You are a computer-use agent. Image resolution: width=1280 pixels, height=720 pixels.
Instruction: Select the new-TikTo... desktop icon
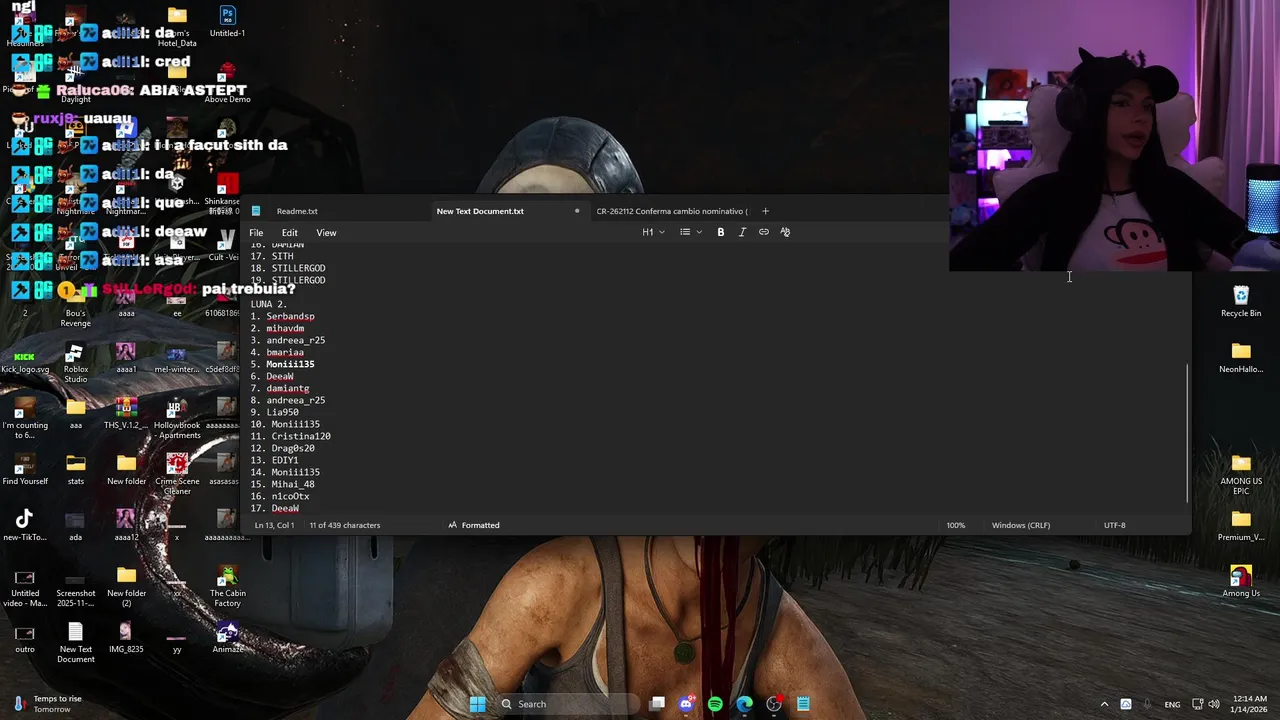point(25,525)
